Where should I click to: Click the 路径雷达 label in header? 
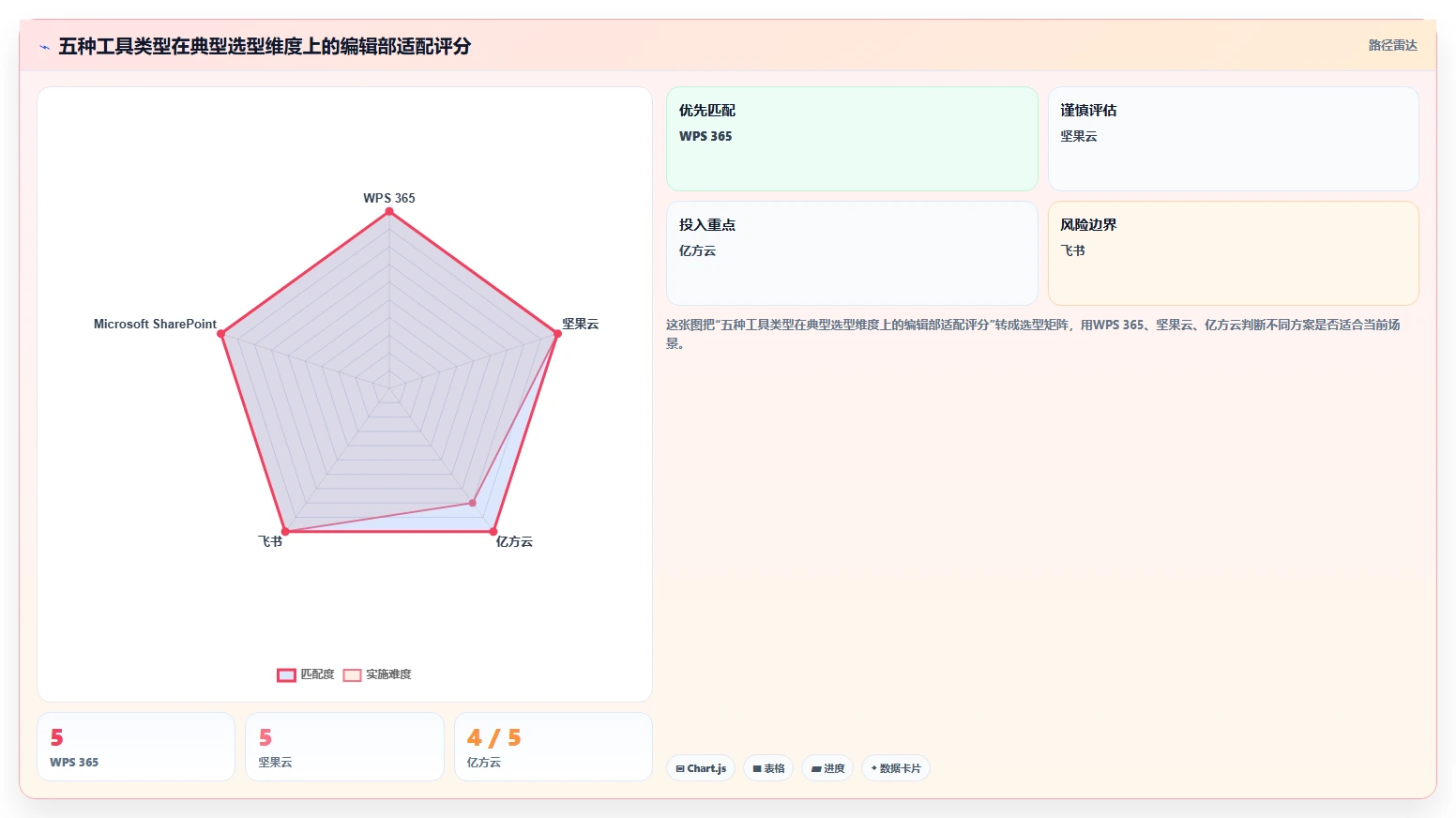tap(1392, 45)
